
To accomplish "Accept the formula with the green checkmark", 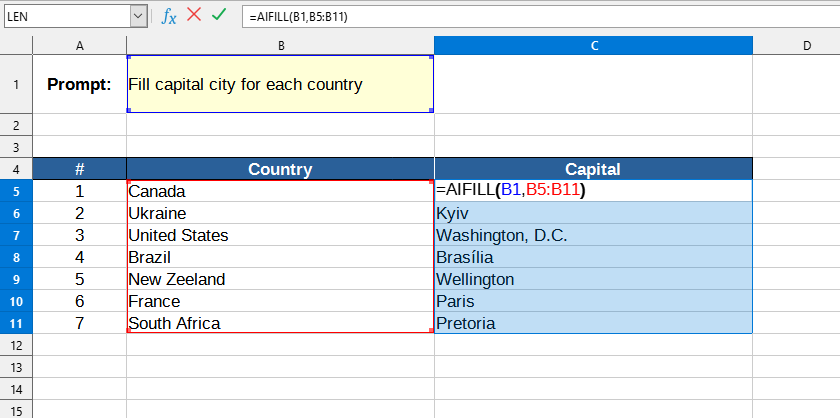I will (219, 16).
